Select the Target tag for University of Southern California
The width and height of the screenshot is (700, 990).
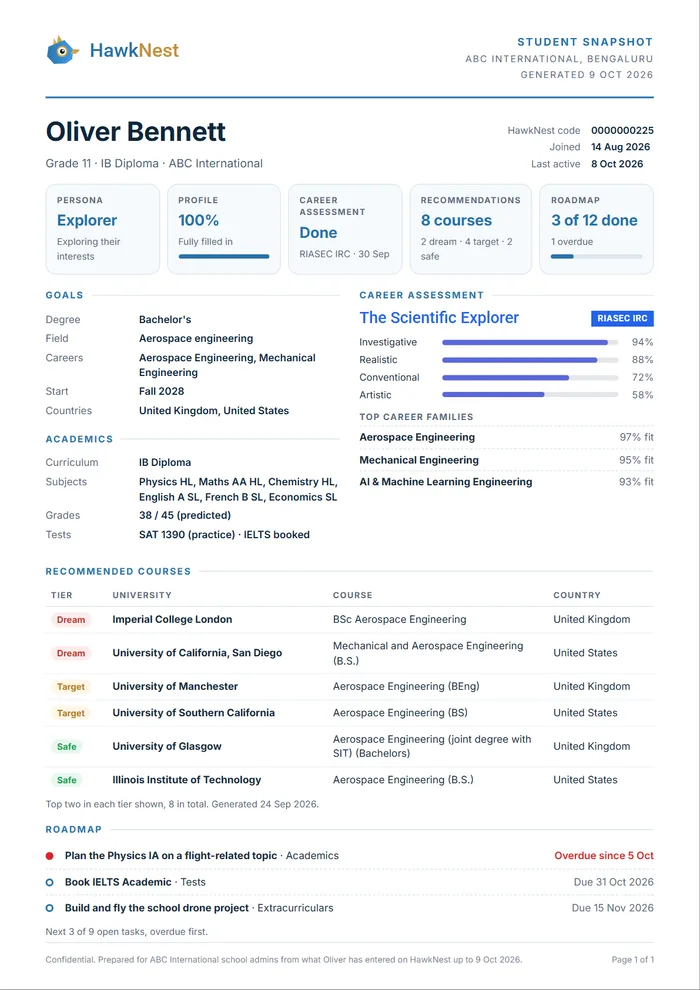(x=71, y=713)
